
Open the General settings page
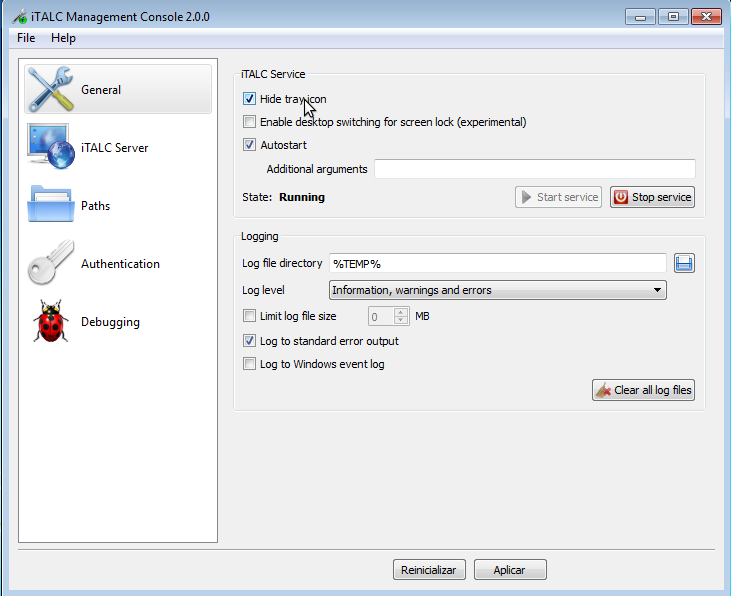[117, 89]
